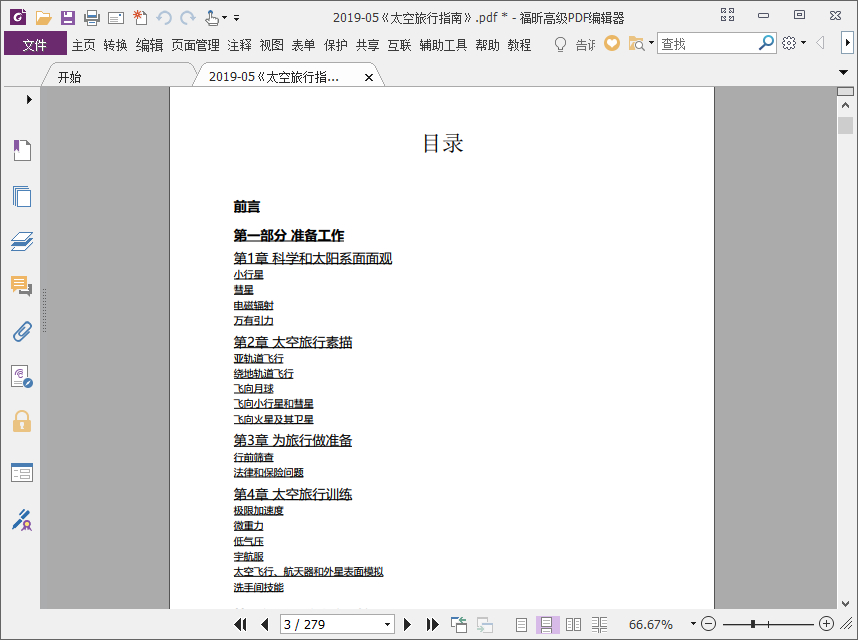This screenshot has width=858, height=640.
Task: Follow the 第1章 科学和太阳系面面观 link
Action: (x=312, y=258)
